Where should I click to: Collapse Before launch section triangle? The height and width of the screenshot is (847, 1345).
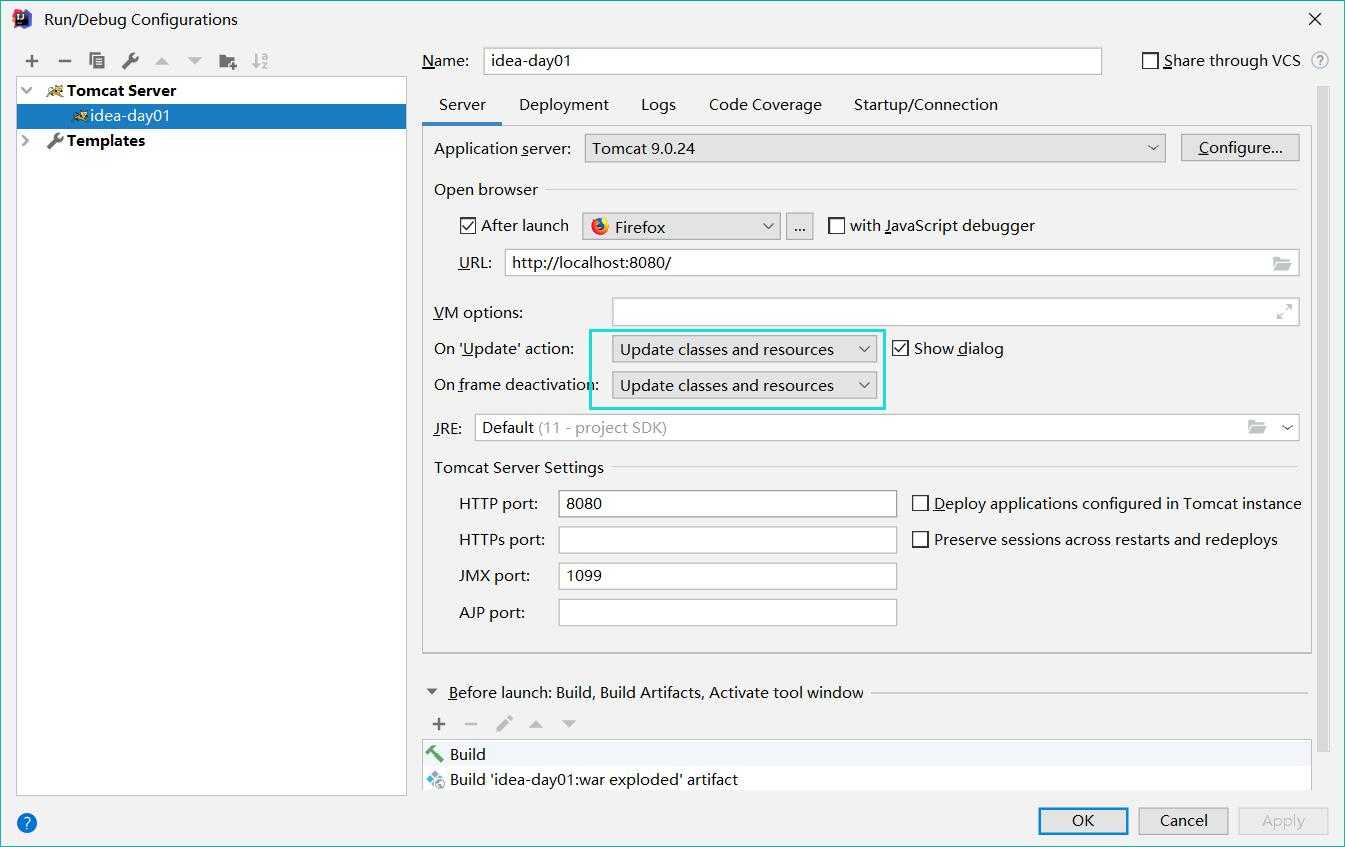[432, 692]
